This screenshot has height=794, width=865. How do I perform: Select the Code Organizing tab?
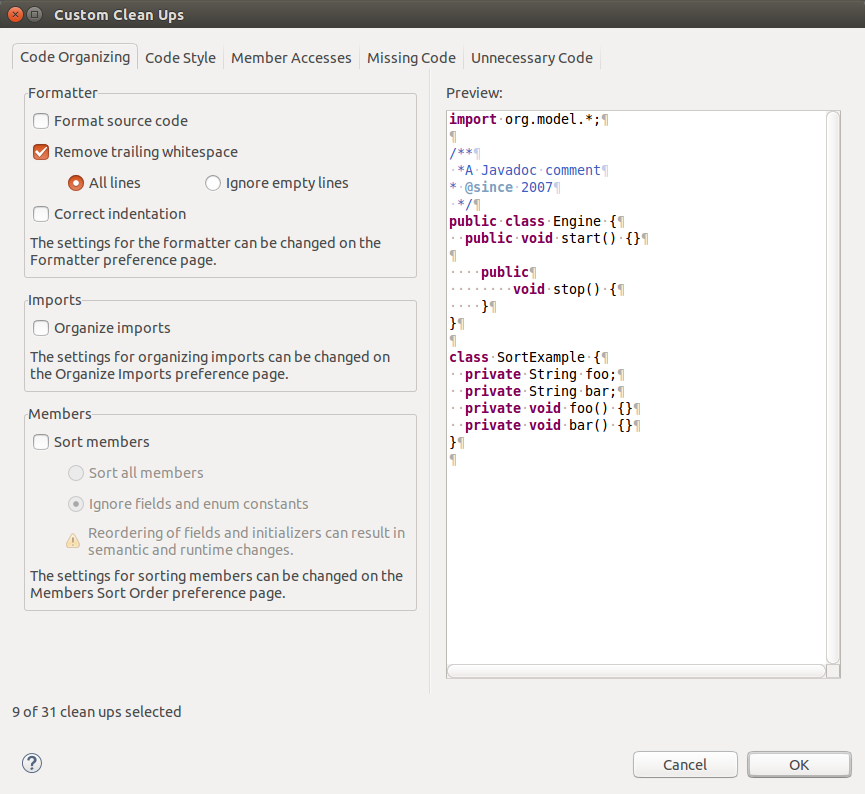75,57
